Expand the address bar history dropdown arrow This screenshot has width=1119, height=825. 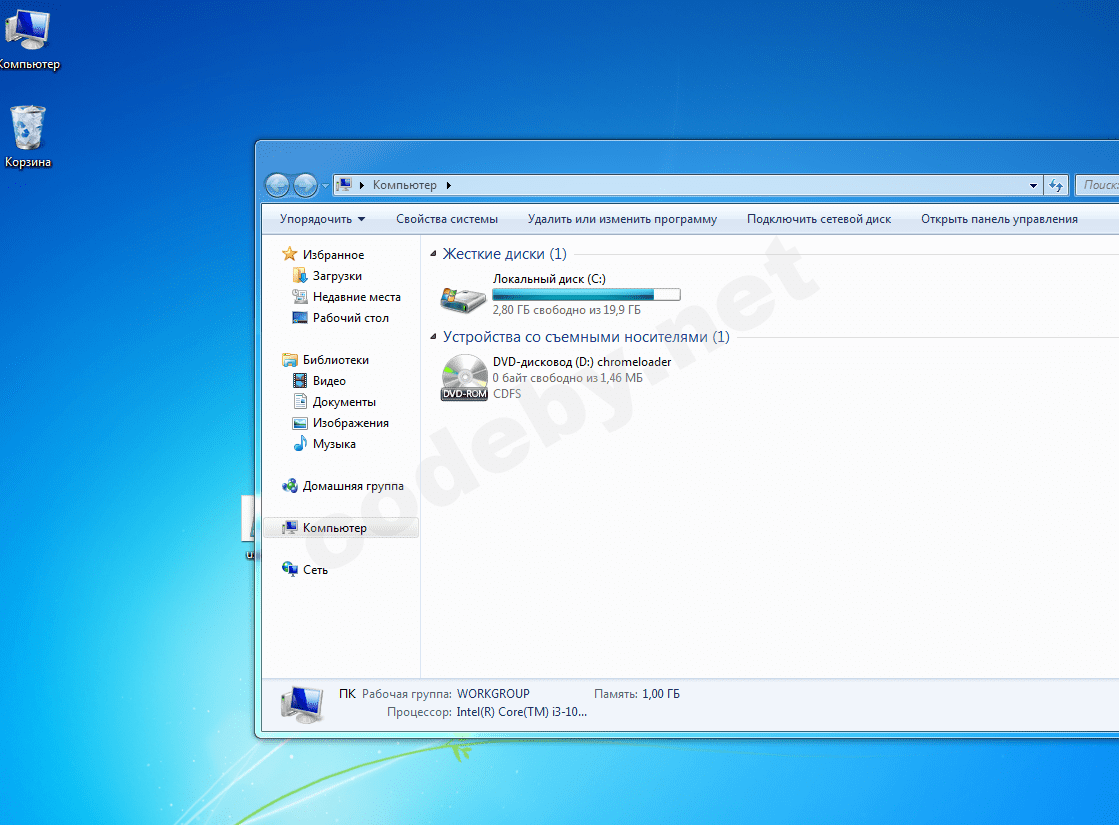tap(1033, 186)
